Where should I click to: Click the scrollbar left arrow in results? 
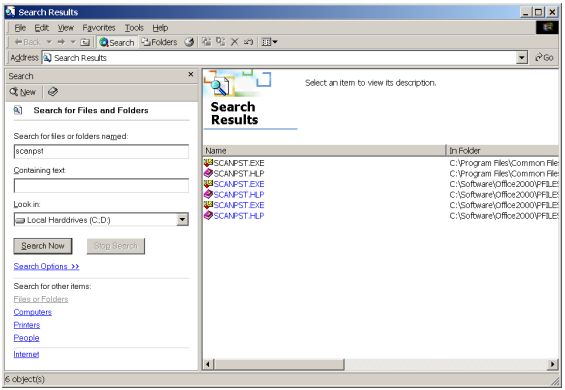pyautogui.click(x=208, y=364)
